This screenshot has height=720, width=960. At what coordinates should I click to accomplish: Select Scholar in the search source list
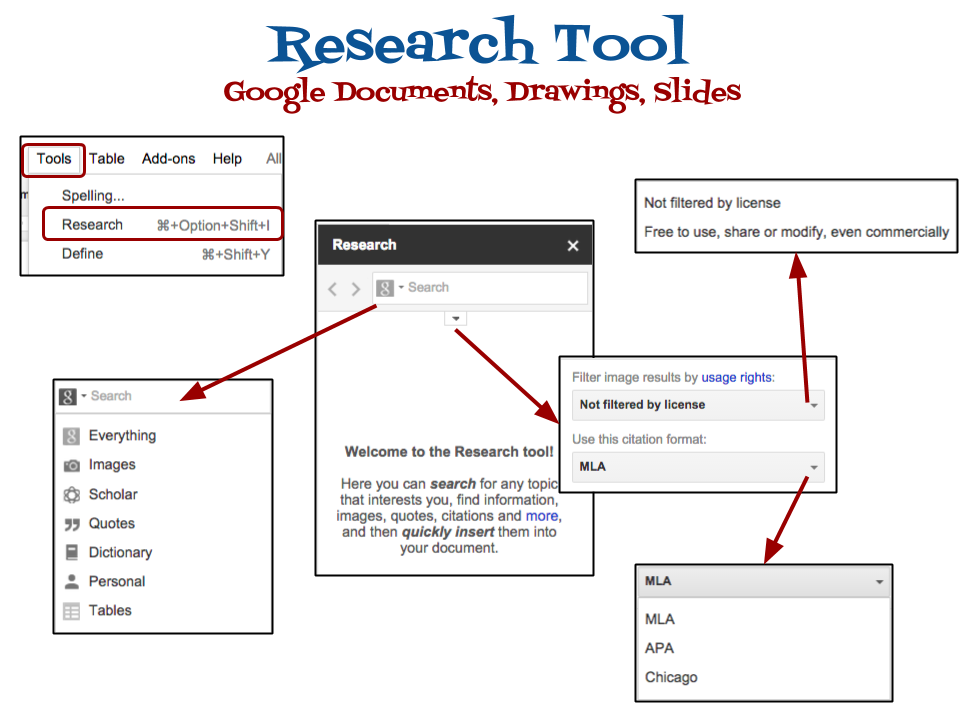(x=113, y=494)
